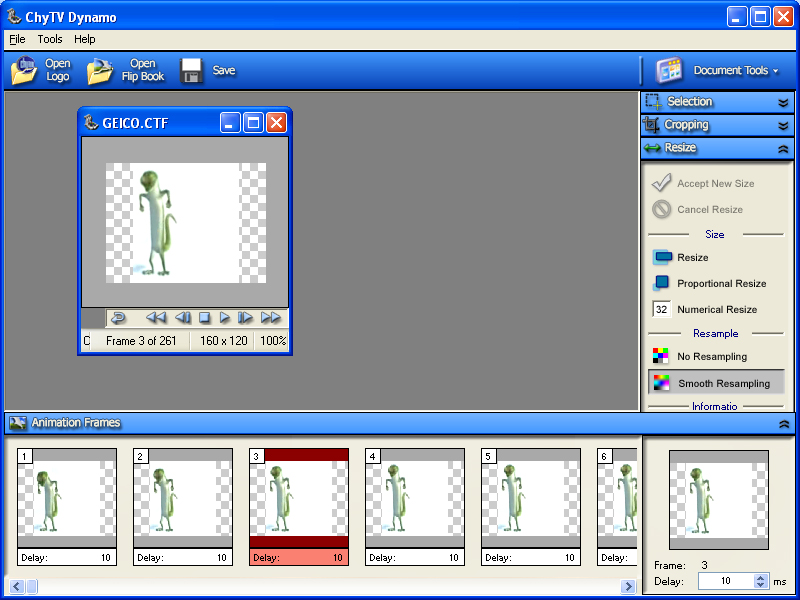800x600 pixels.
Task: Click the Proportional Resize label
Action: [x=721, y=283]
